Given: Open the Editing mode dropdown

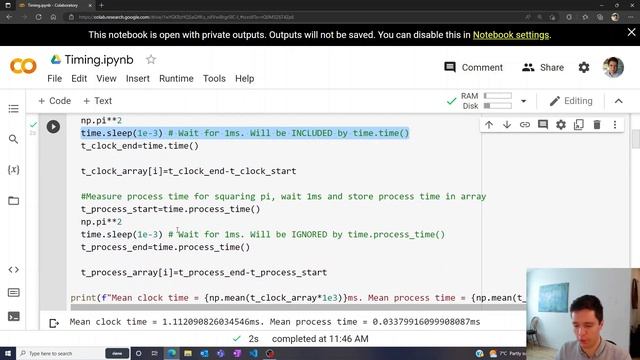Looking at the screenshot, I should click(x=571, y=101).
